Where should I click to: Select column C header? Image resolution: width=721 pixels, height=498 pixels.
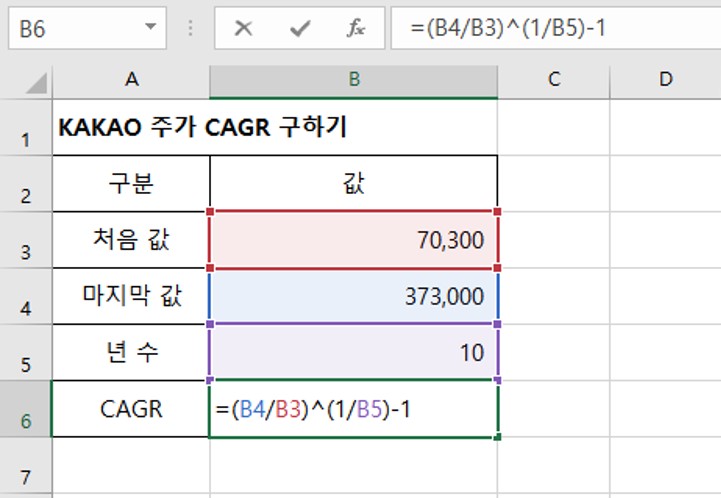554,80
